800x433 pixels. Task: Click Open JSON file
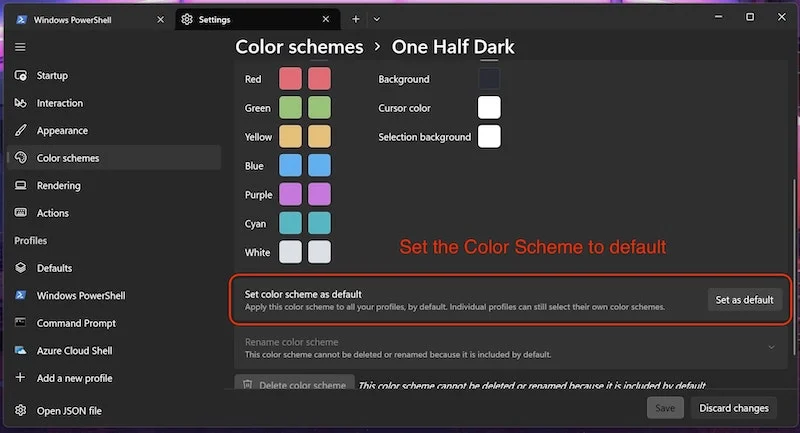pyautogui.click(x=114, y=411)
